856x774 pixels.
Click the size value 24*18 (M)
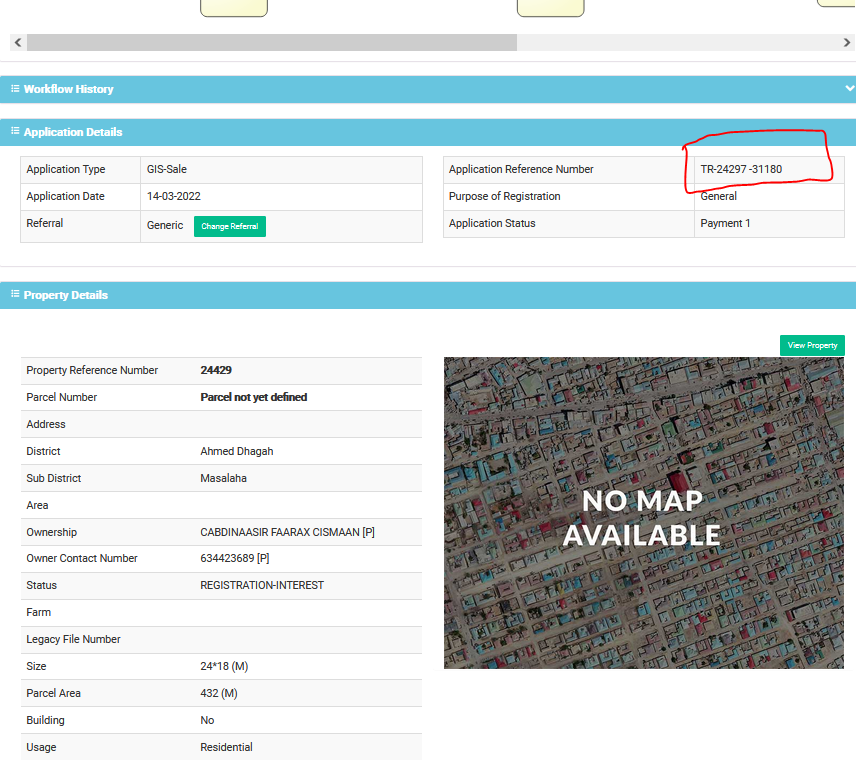tap(224, 666)
